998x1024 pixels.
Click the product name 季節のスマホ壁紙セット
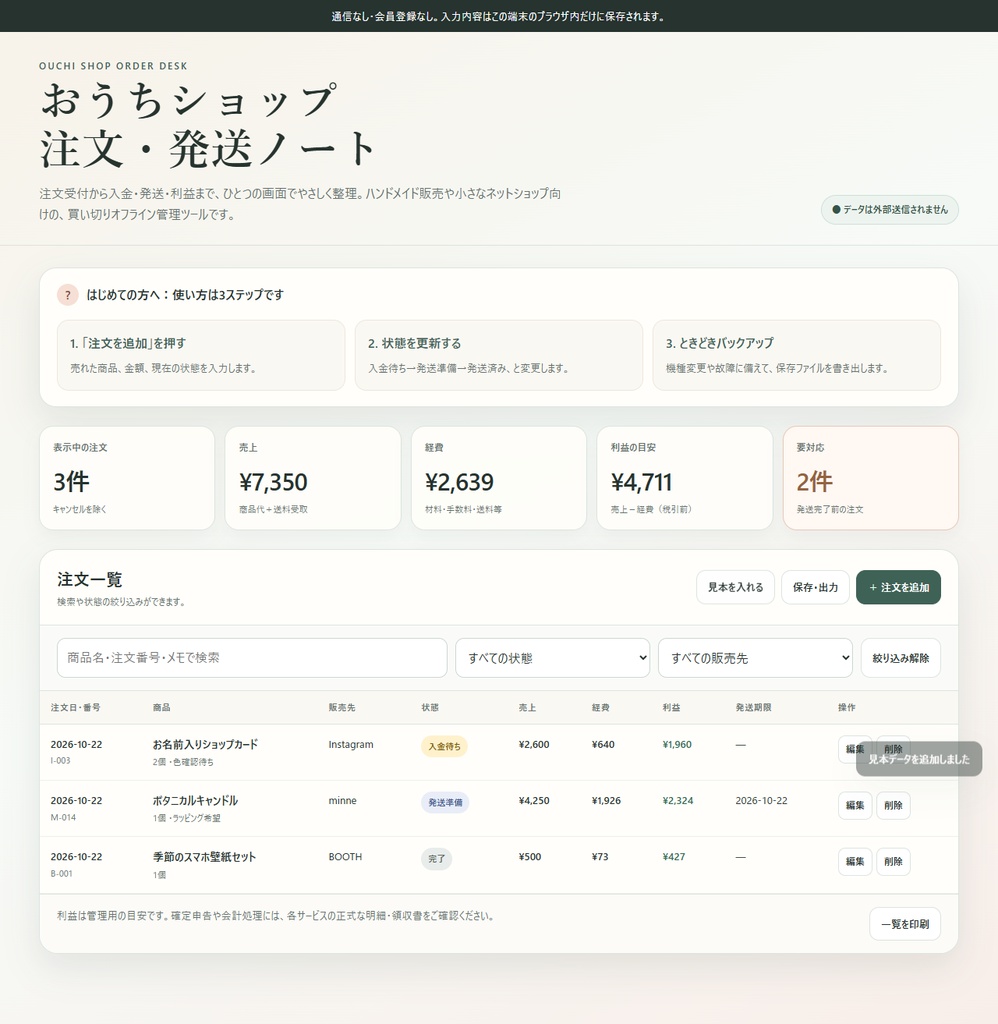pos(204,857)
